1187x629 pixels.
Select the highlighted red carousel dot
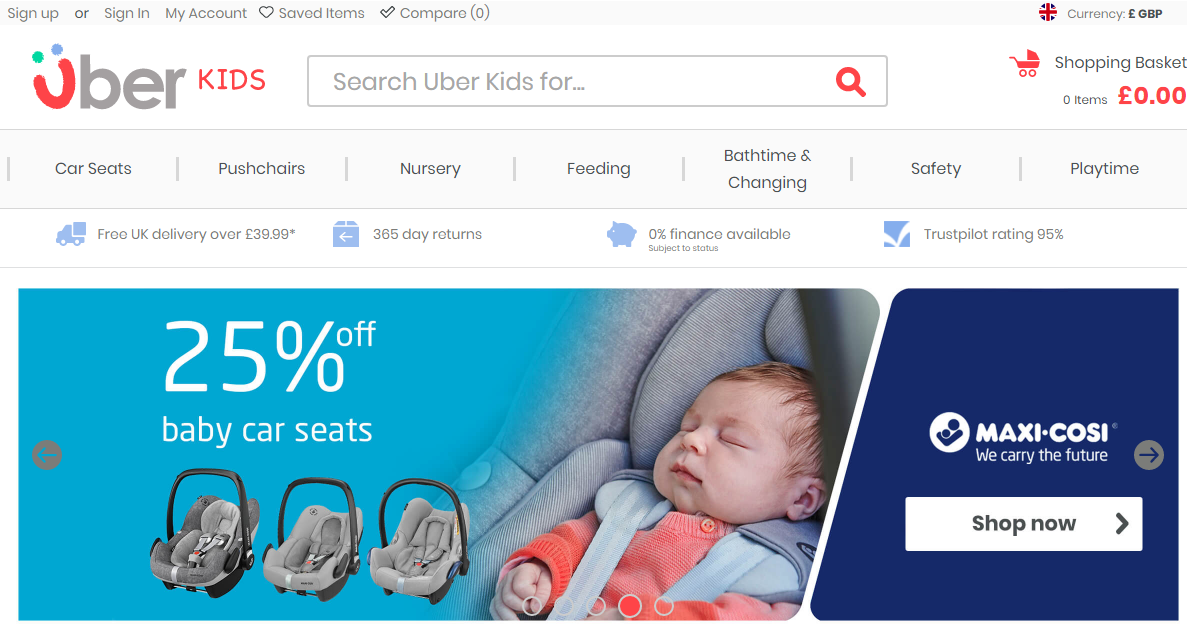tap(630, 606)
